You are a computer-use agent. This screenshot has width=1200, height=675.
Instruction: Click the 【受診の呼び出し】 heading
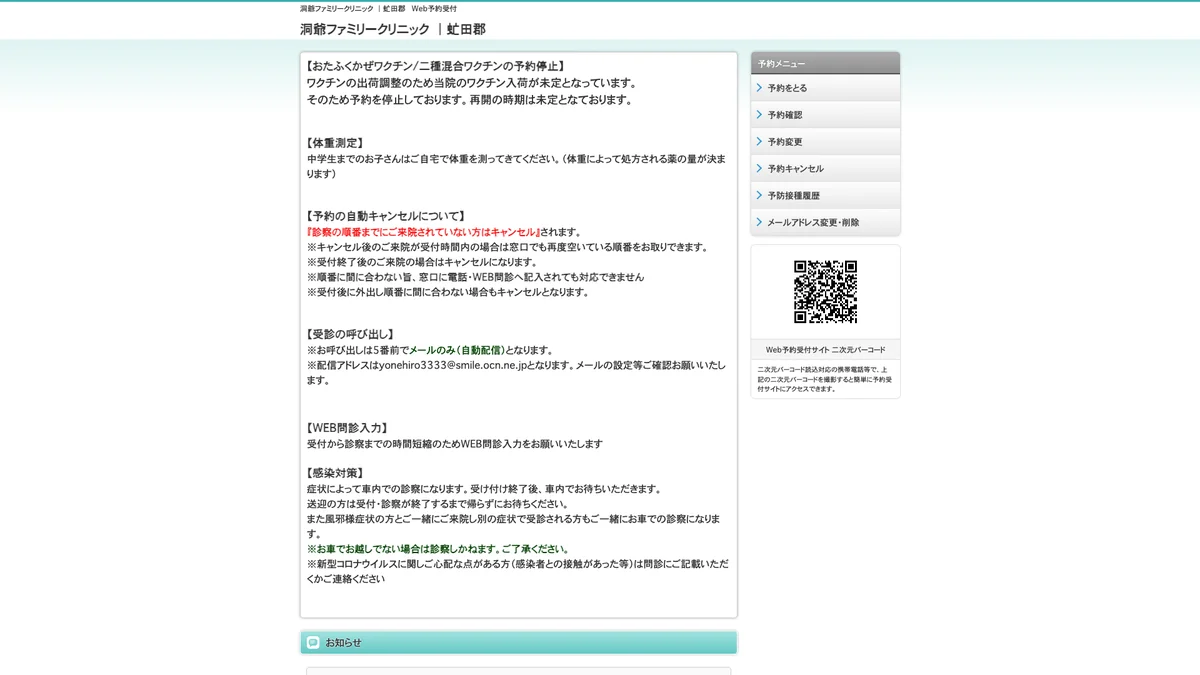coord(350,334)
